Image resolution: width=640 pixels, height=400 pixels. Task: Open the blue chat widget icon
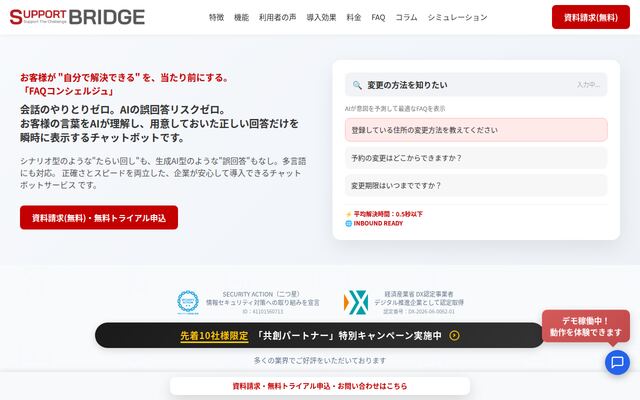coord(617,362)
